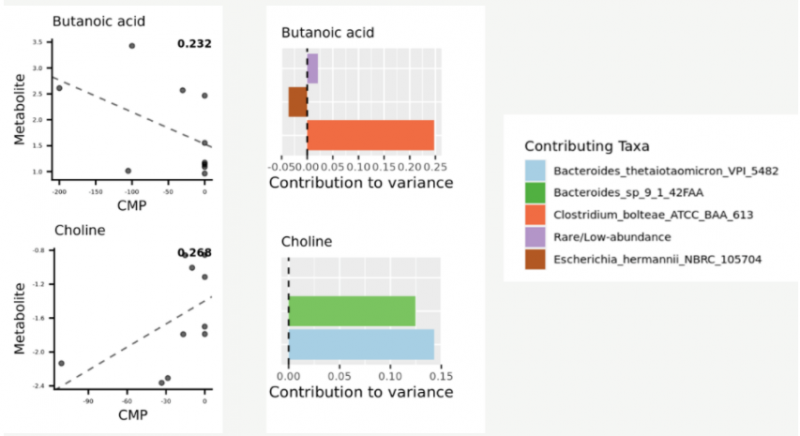Click the green bar in Choline bar chart
This screenshot has height=436, width=800.
tap(351, 310)
